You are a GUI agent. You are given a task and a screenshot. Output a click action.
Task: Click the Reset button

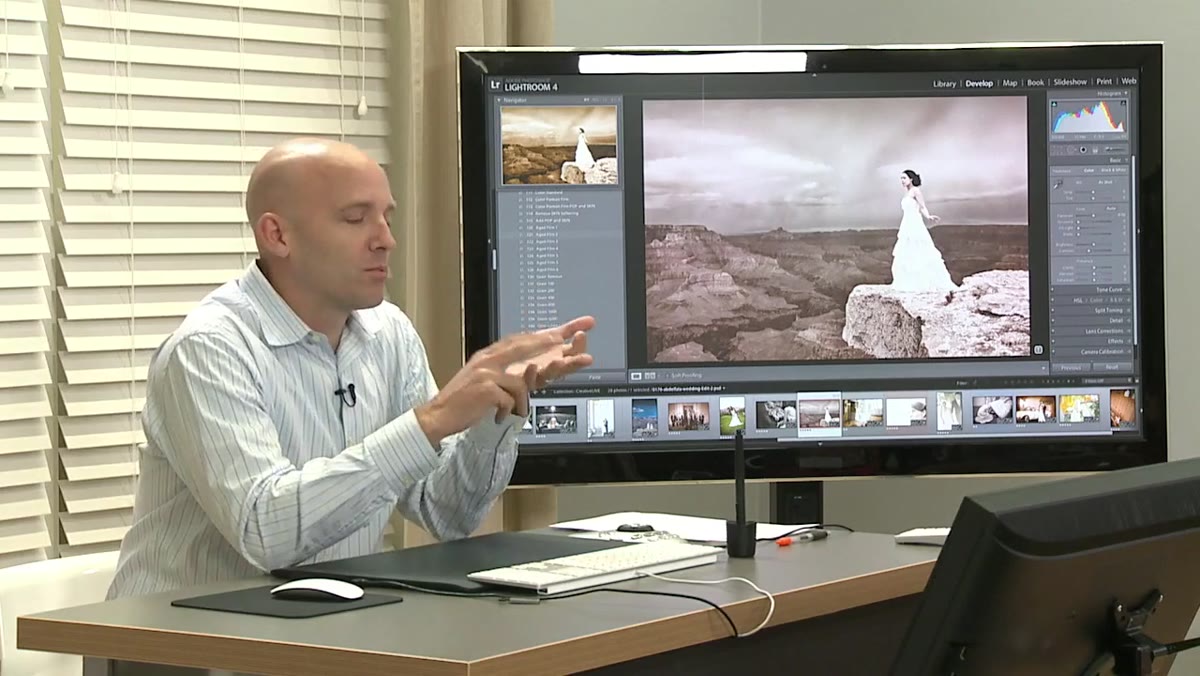point(1111,368)
